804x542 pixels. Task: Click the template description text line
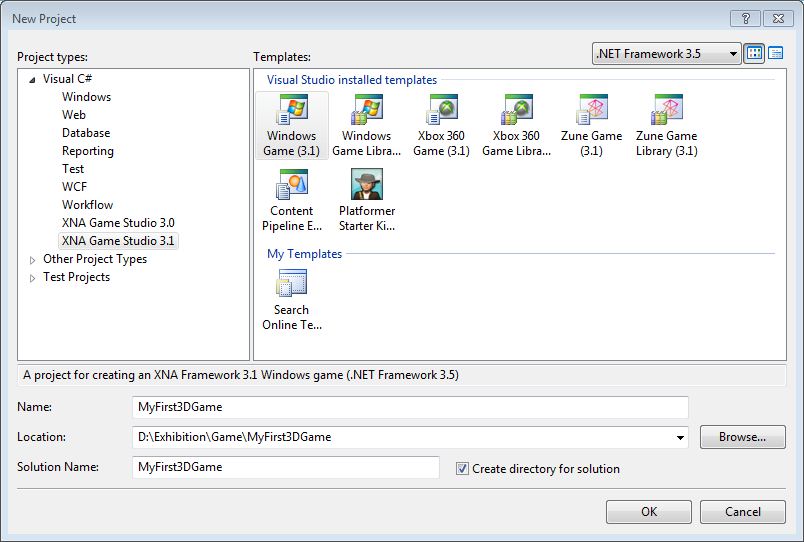pos(241,375)
